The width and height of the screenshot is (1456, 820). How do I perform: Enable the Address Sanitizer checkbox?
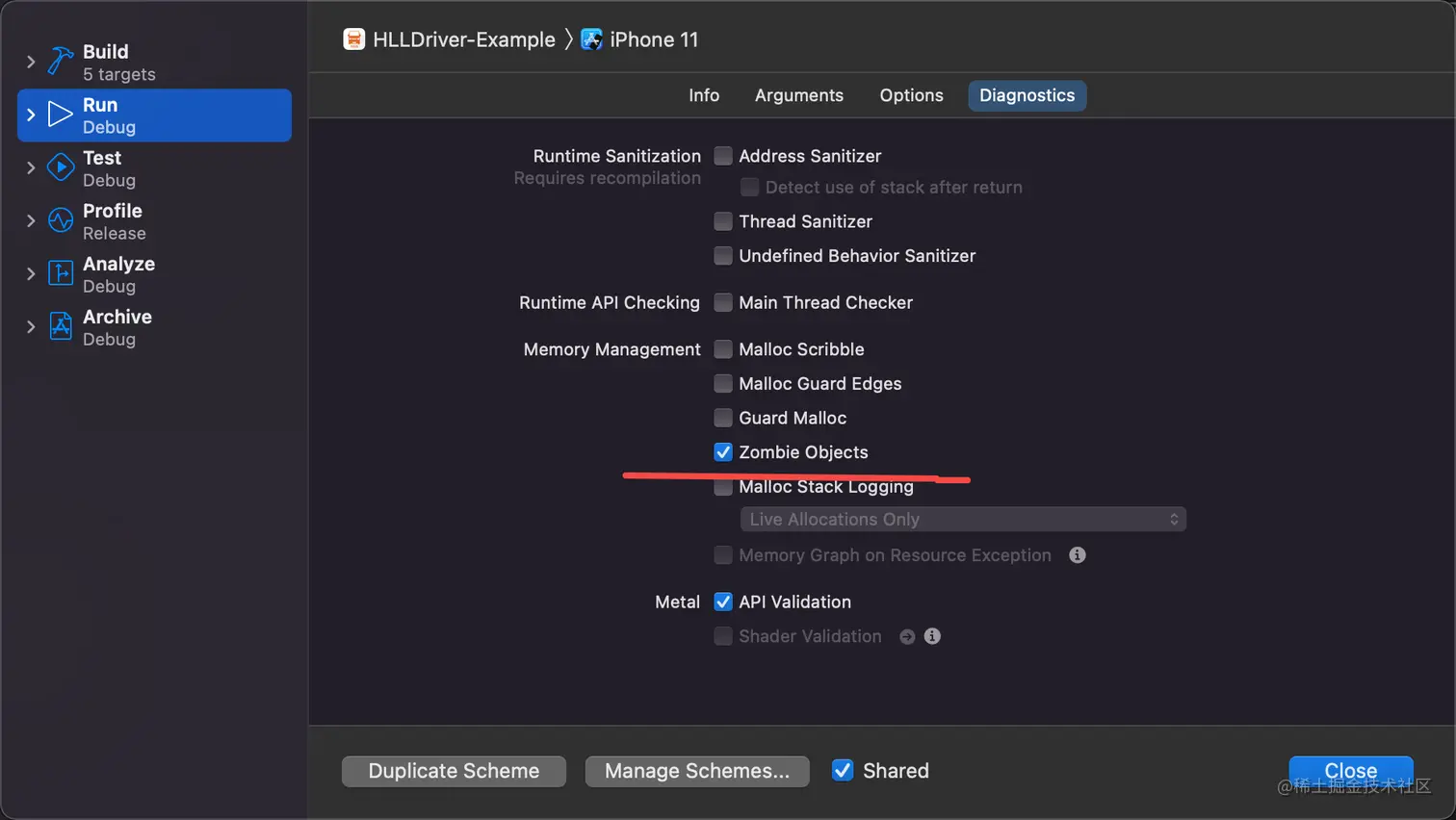pos(723,156)
